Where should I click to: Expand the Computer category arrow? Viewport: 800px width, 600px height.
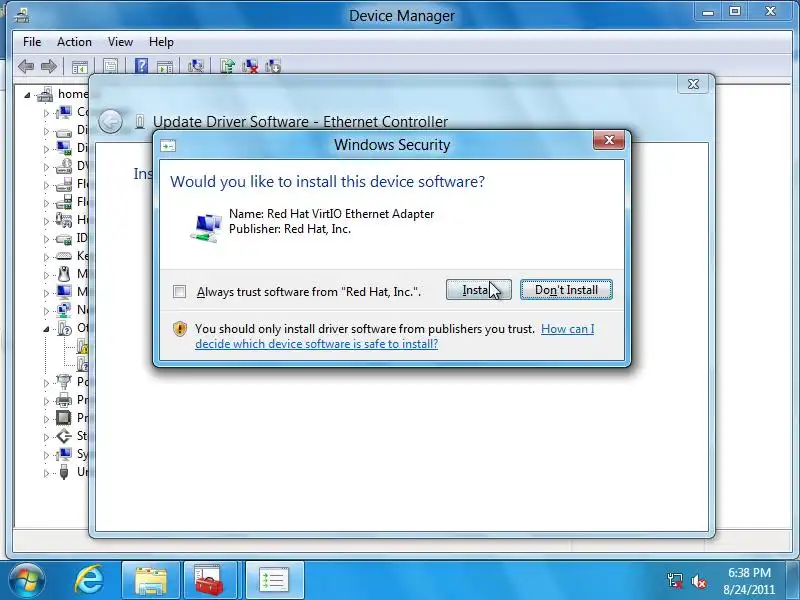(46, 113)
